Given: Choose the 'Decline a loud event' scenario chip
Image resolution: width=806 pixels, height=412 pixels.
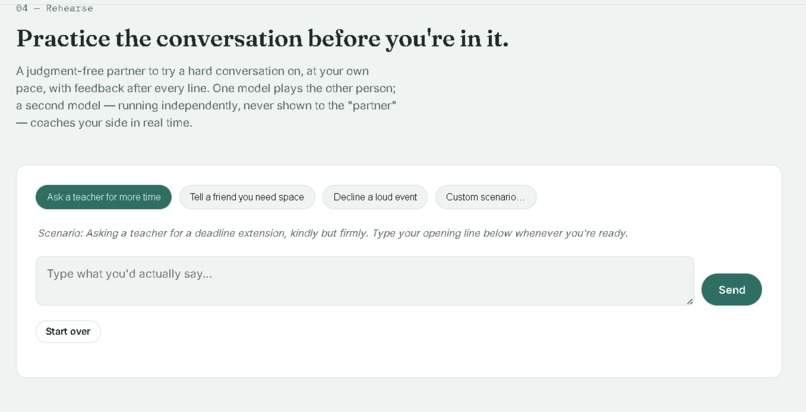Looking at the screenshot, I should pos(375,197).
